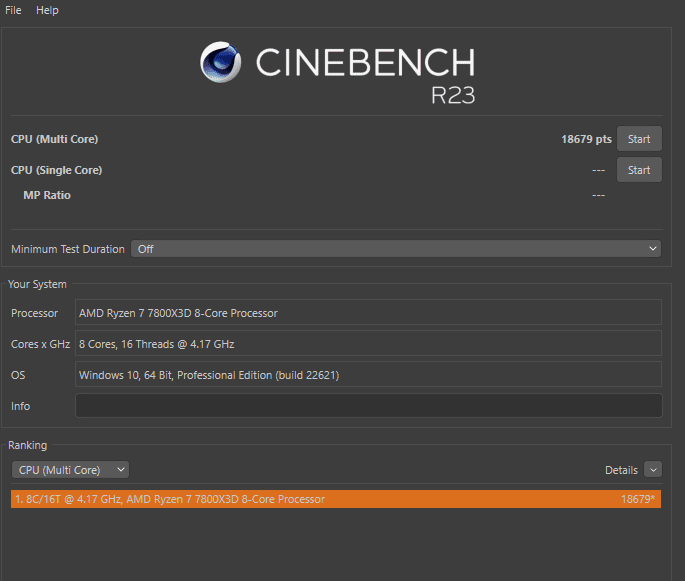This screenshot has height=581, width=685.
Task: Click the OS field 'Windows 10, 64 Bit'
Action: pos(368,375)
